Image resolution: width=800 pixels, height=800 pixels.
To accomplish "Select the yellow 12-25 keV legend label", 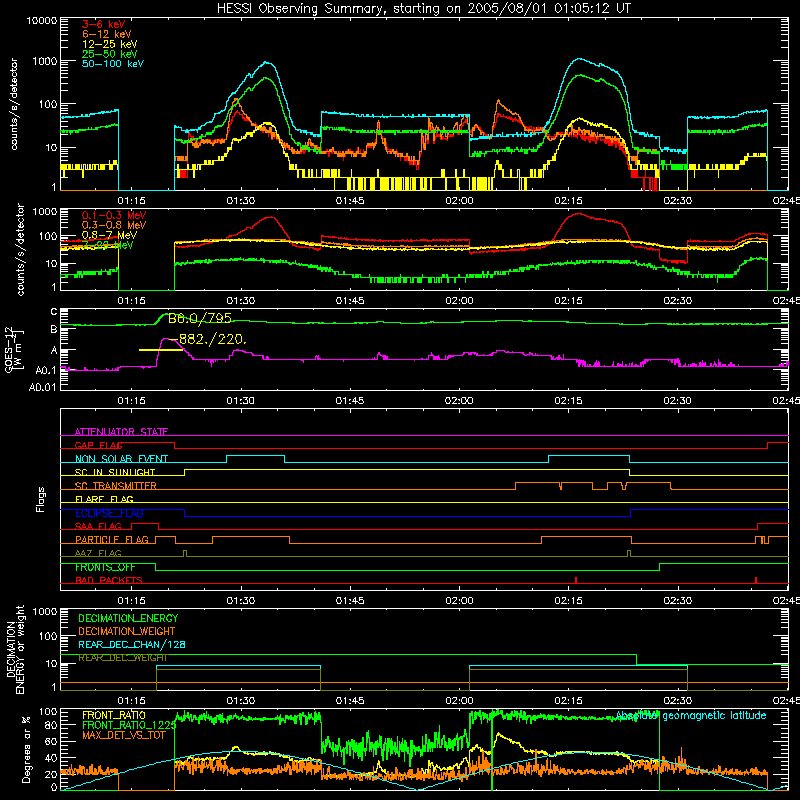I will point(109,44).
